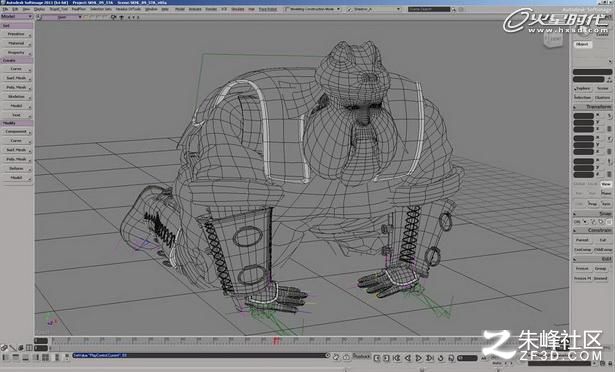Screen dimensions: 615x372
Task: Toggle the loop playback icon
Action: [x=440, y=358]
